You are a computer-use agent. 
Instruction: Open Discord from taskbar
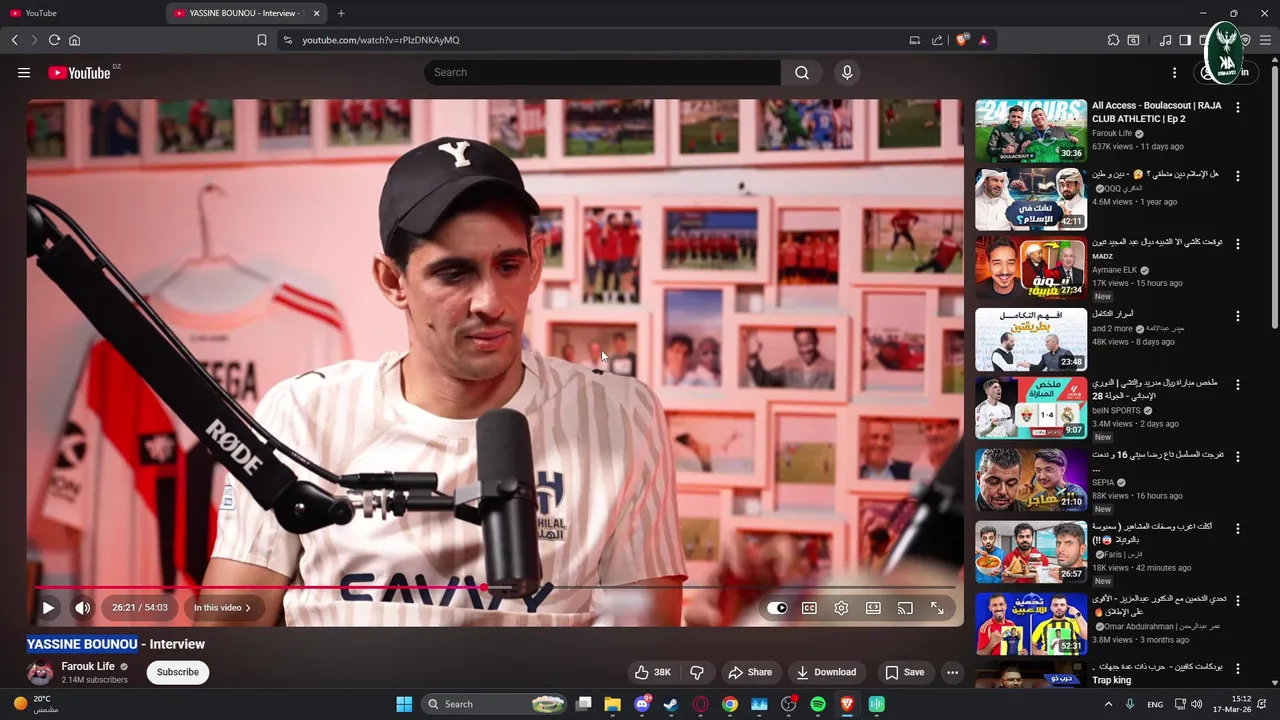click(642, 704)
